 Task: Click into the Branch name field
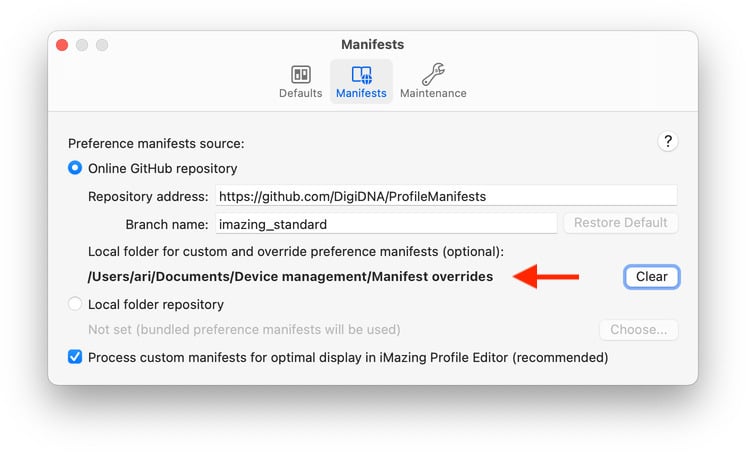385,224
